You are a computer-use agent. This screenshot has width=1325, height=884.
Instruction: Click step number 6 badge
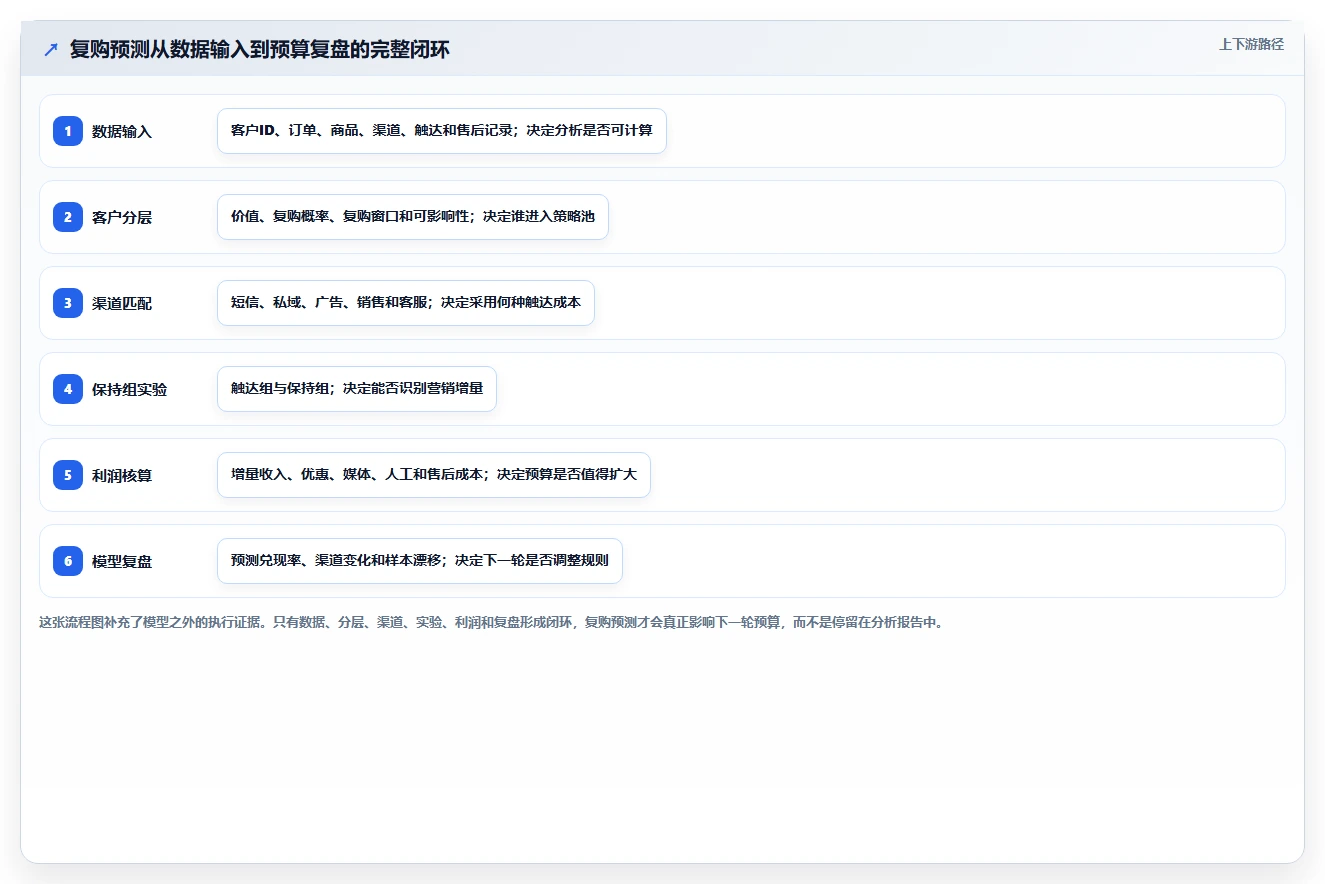pos(68,561)
